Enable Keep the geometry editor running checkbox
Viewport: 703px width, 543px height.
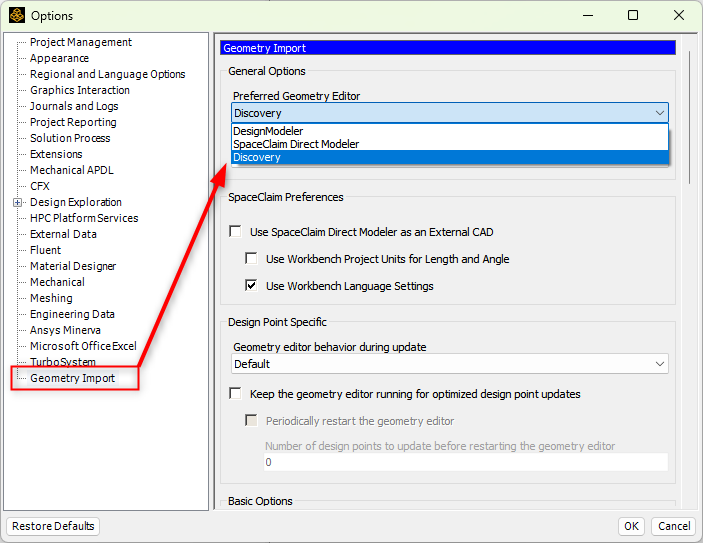tap(235, 393)
